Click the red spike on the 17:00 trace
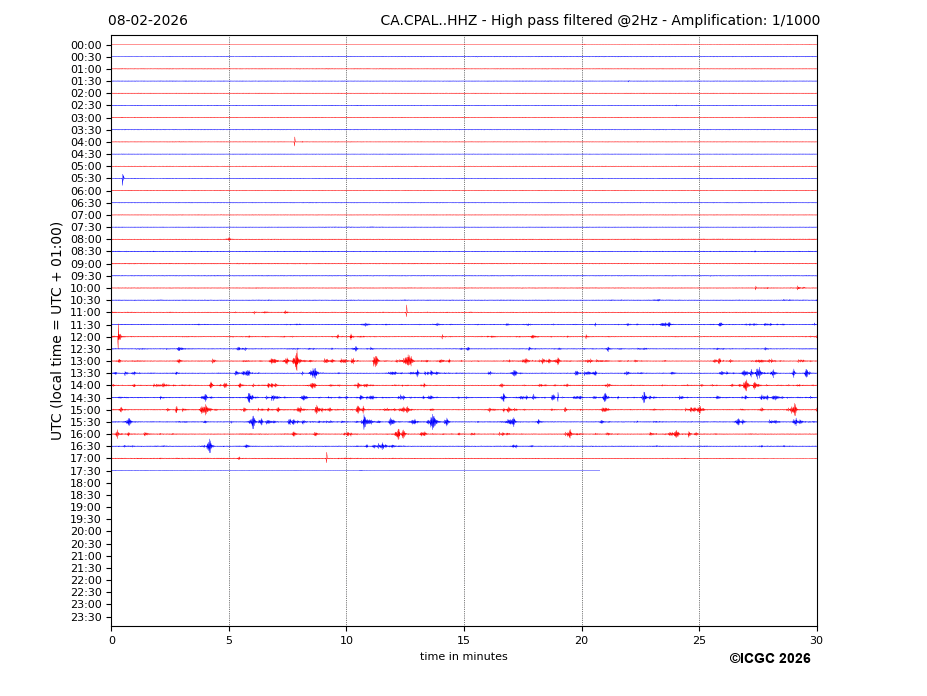This screenshot has width=927, height=696. pos(326,458)
